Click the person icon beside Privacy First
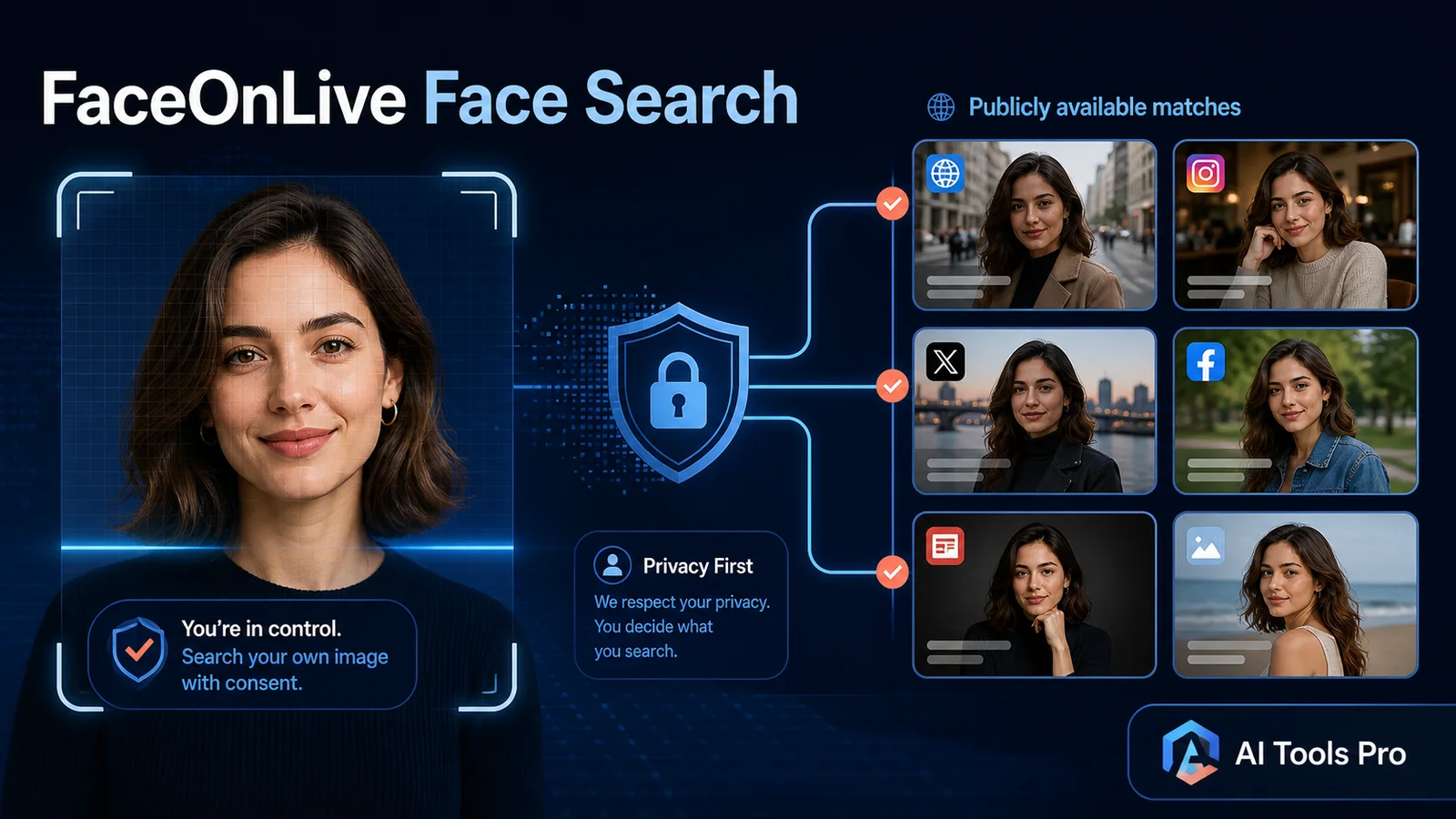This screenshot has width=1456, height=819. 612,565
